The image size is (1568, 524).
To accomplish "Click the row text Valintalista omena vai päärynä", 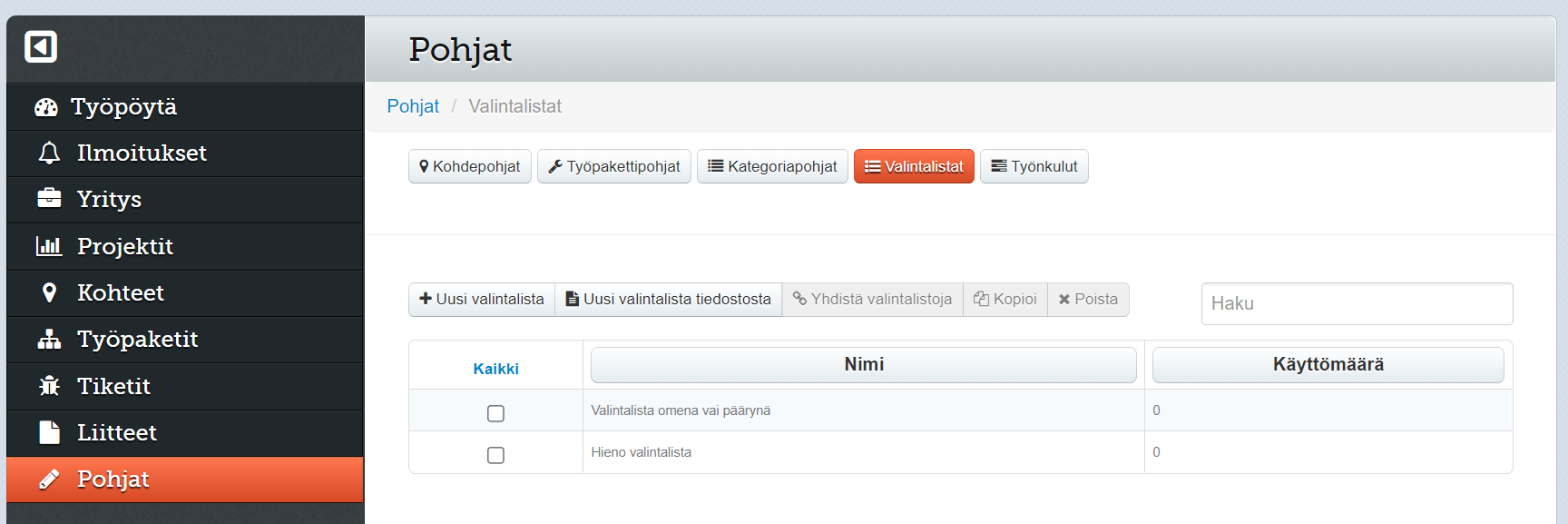I will 681,410.
